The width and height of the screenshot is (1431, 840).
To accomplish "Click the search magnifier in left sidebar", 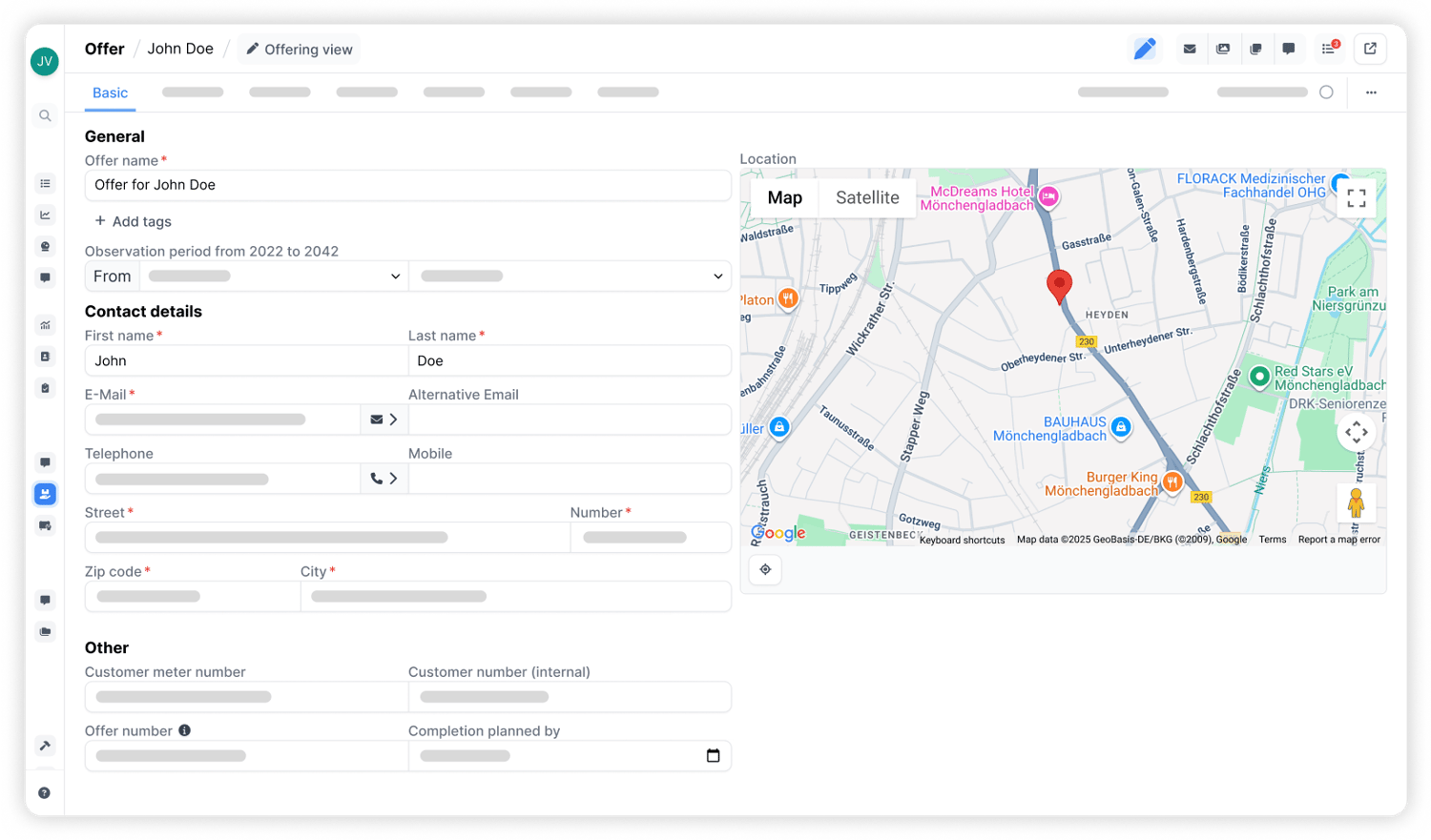I will tap(45, 116).
